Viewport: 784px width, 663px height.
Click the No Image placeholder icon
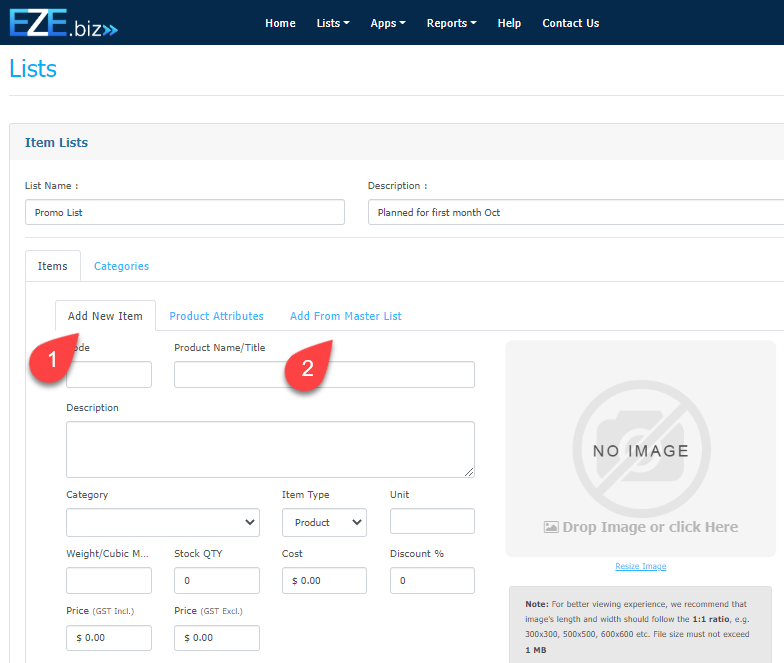tap(640, 449)
